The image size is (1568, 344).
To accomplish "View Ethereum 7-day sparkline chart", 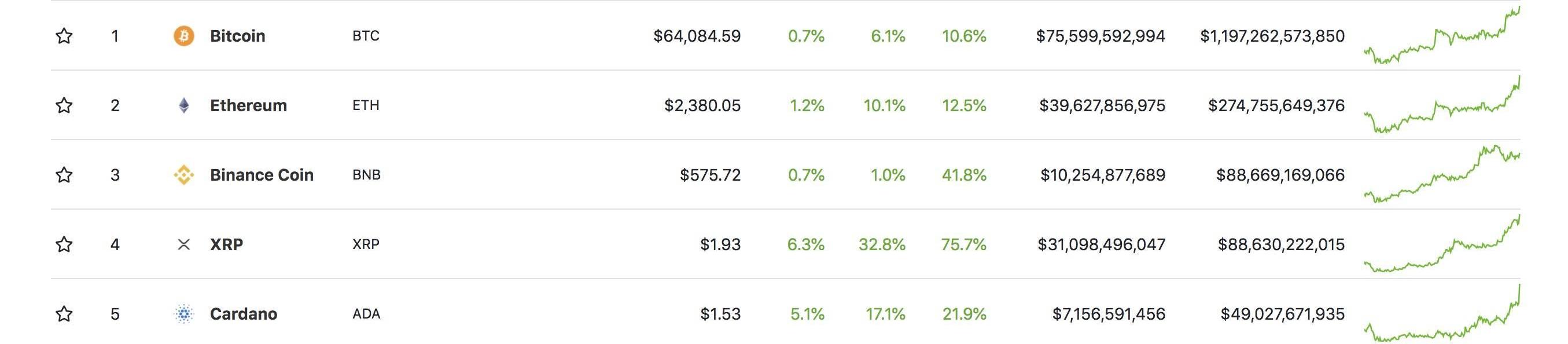I will click(x=1442, y=104).
